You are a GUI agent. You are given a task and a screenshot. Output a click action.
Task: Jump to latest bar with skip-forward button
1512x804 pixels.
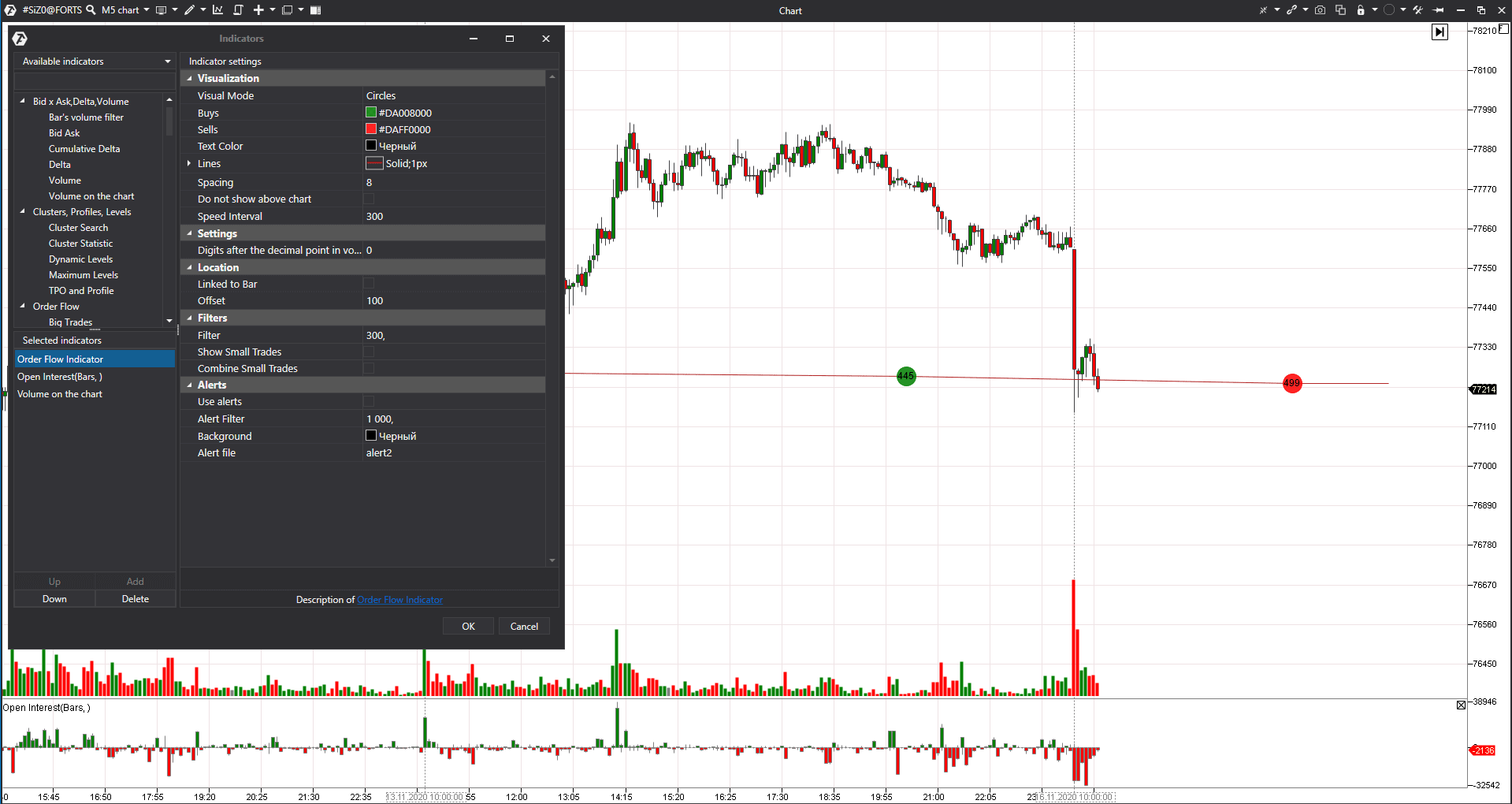(1440, 32)
